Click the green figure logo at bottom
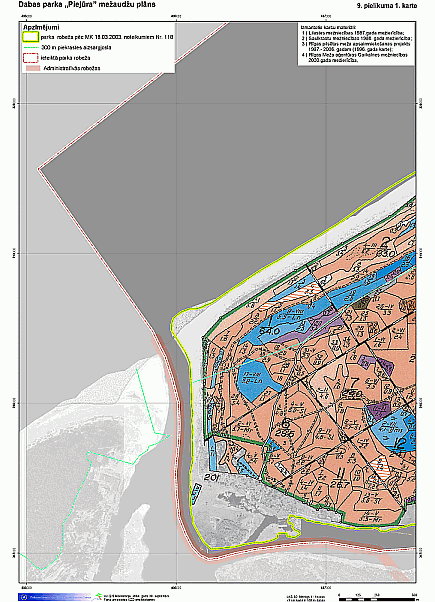The image size is (435, 602). [99, 597]
